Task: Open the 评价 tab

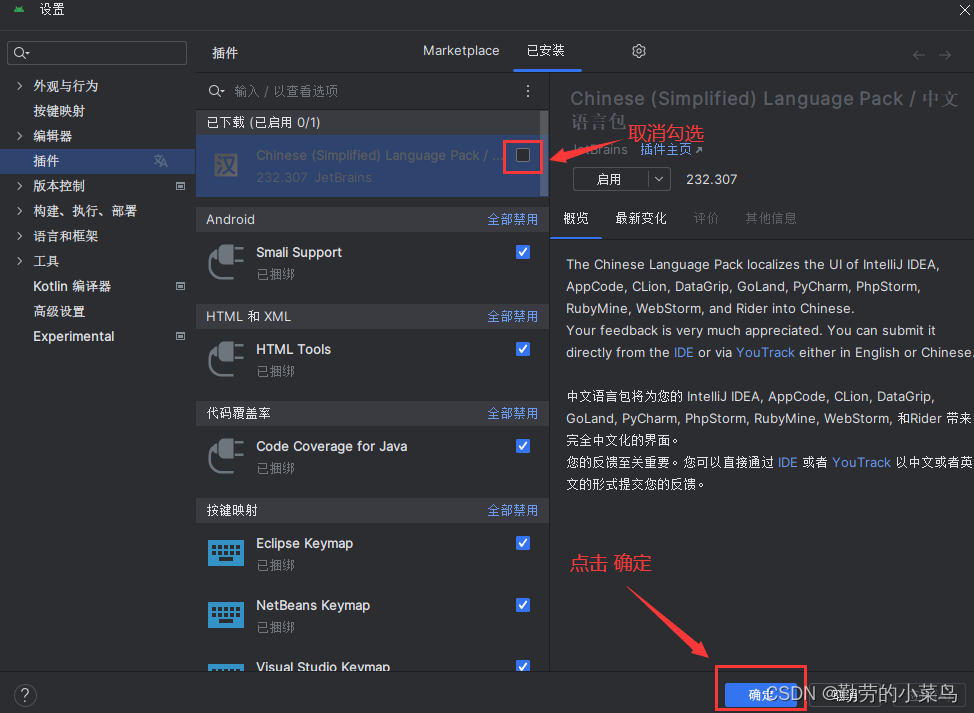Action: pyautogui.click(x=706, y=218)
